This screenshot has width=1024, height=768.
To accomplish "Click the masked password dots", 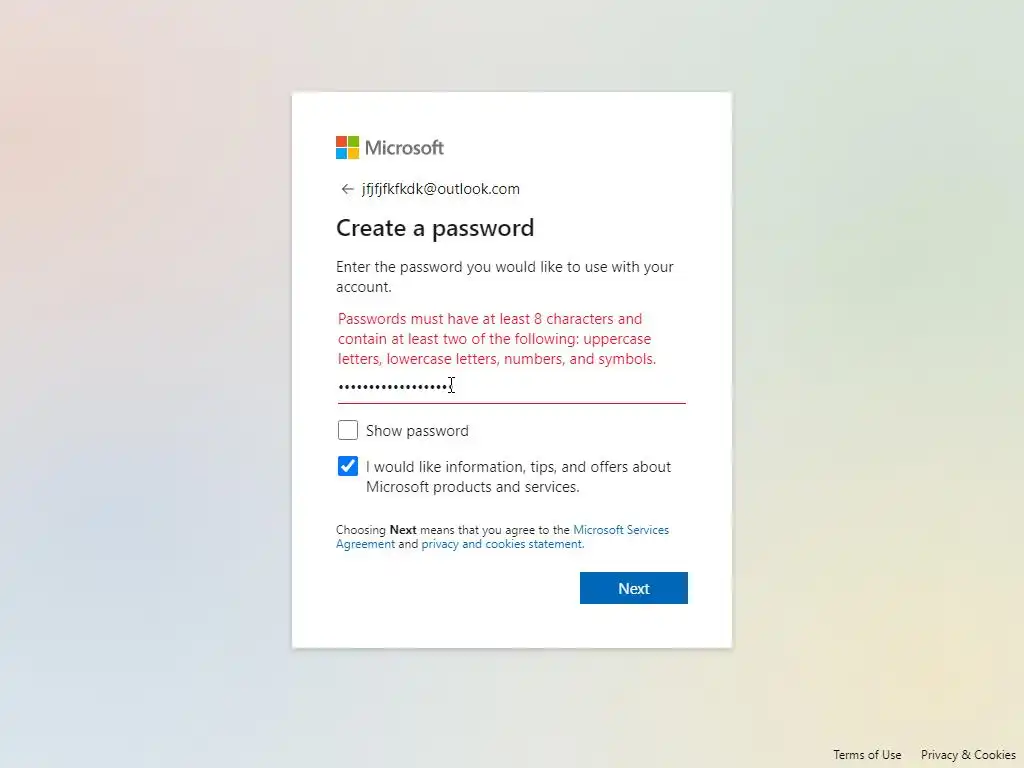I will (394, 387).
